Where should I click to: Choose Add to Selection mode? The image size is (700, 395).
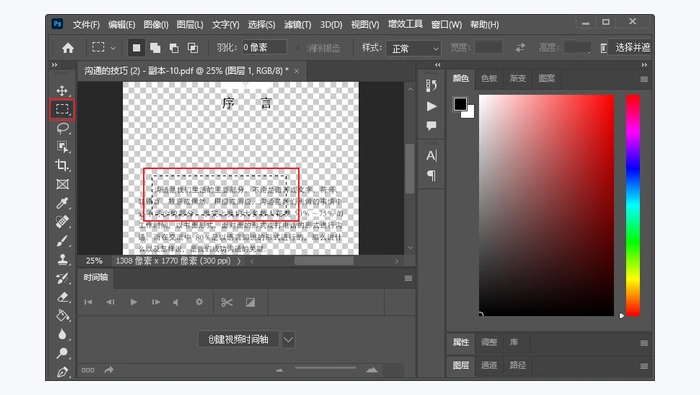(155, 48)
